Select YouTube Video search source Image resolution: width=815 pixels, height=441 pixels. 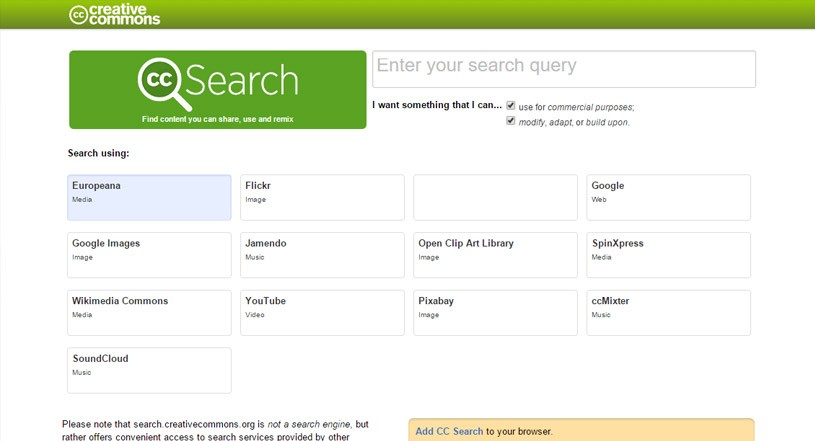pyautogui.click(x=322, y=313)
